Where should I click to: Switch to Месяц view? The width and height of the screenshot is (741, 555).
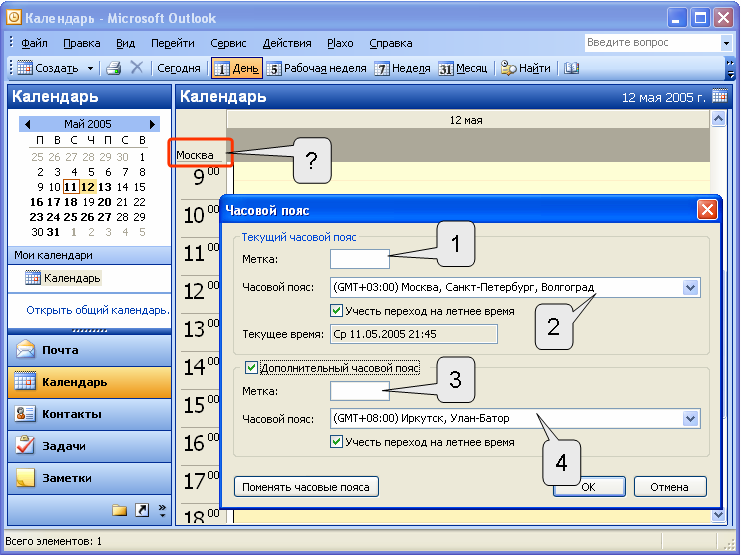pyautogui.click(x=463, y=69)
